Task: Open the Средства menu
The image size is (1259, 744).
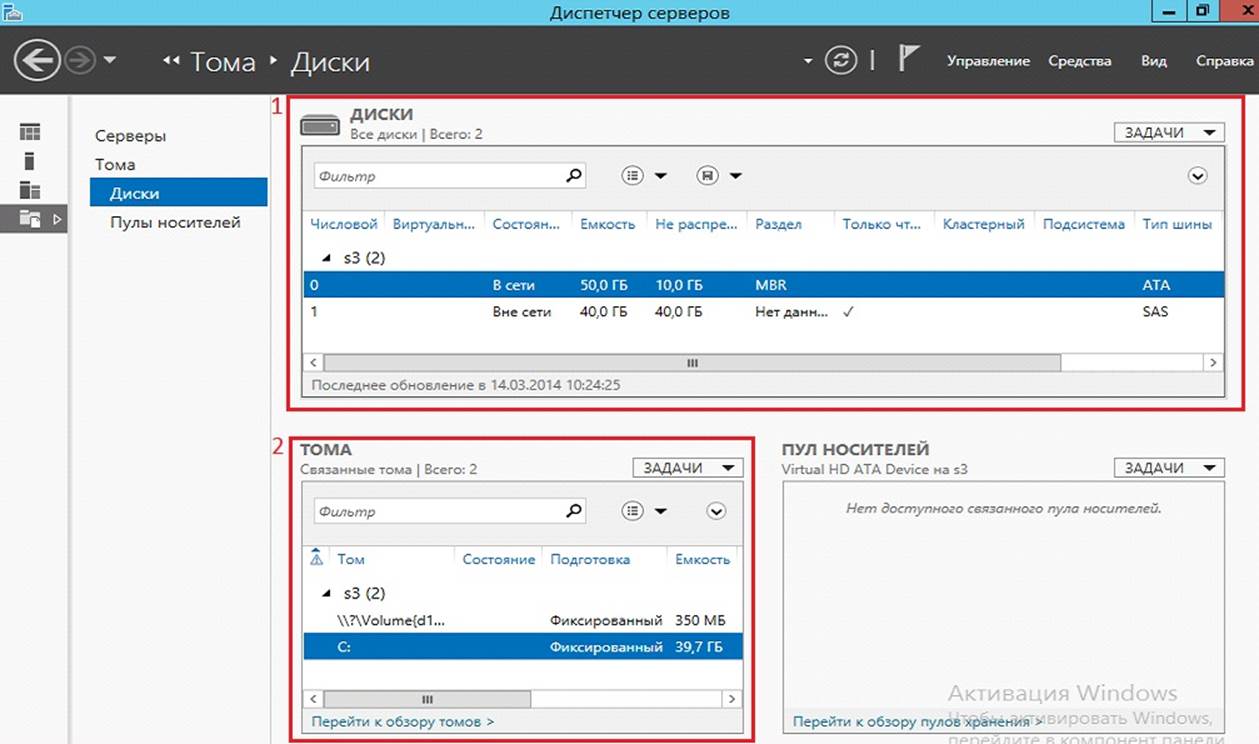Action: click(1079, 61)
